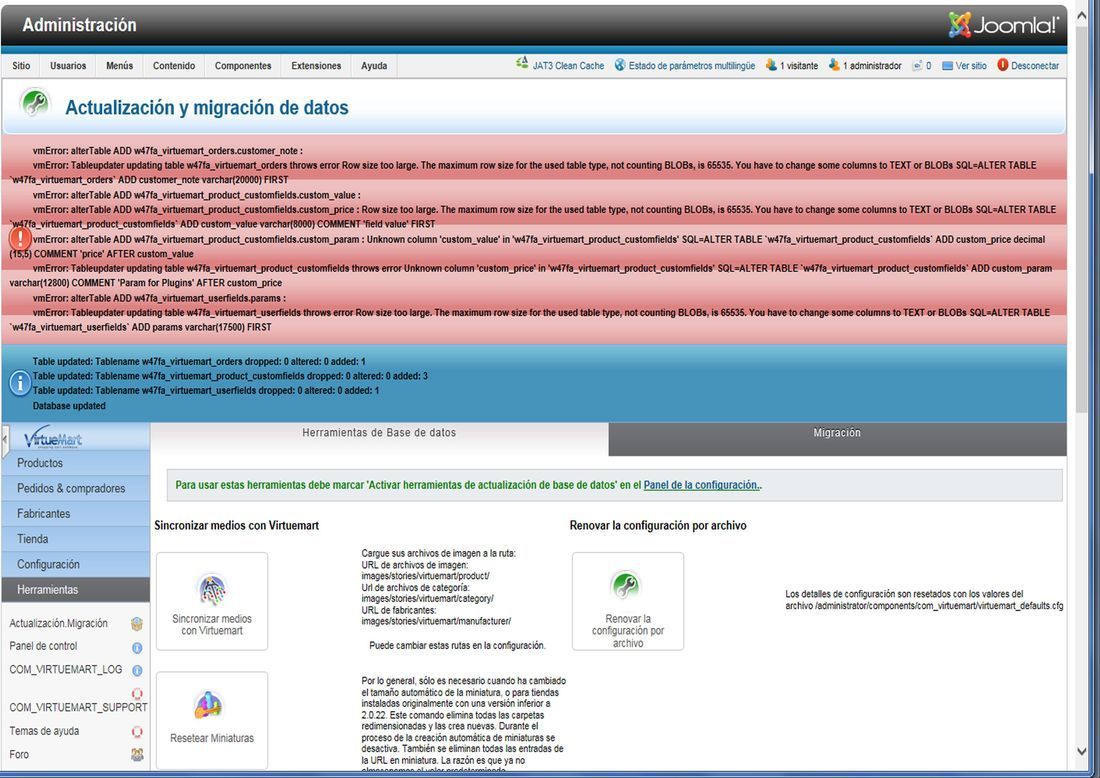
Task: Click the red error exclamation icon
Action: (20, 239)
